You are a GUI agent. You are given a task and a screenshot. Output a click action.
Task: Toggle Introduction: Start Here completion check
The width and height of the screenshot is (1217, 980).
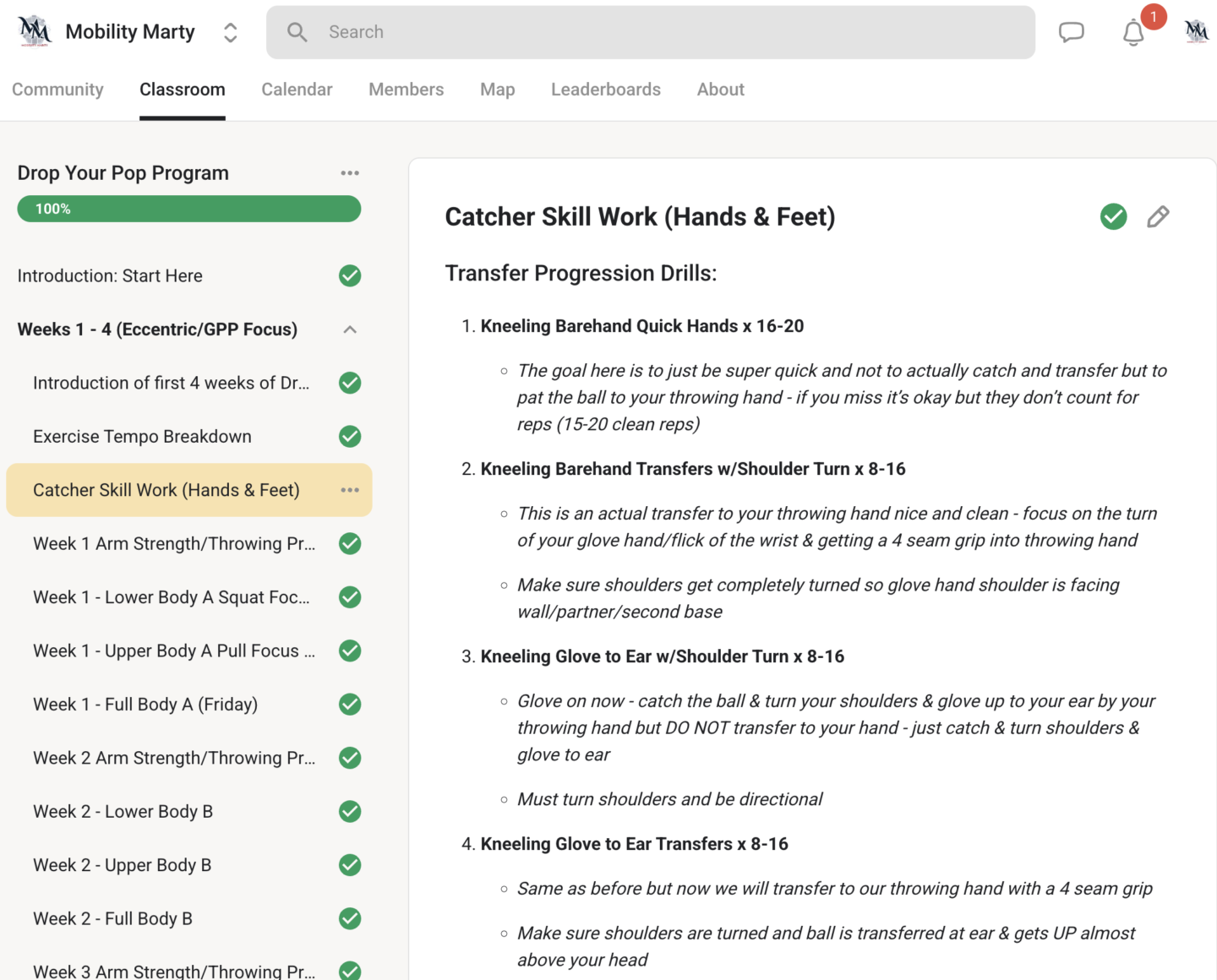(350, 276)
